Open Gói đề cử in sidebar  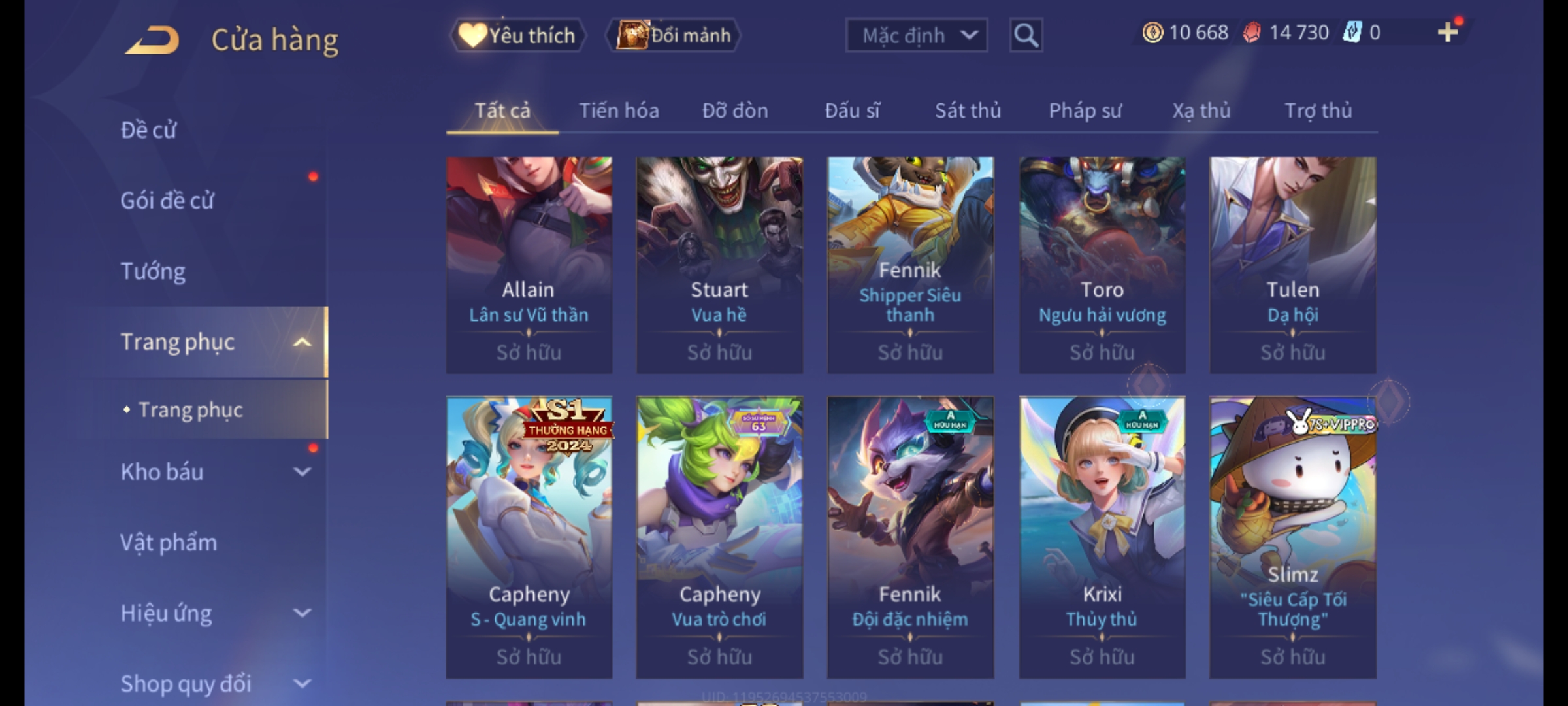(x=167, y=201)
